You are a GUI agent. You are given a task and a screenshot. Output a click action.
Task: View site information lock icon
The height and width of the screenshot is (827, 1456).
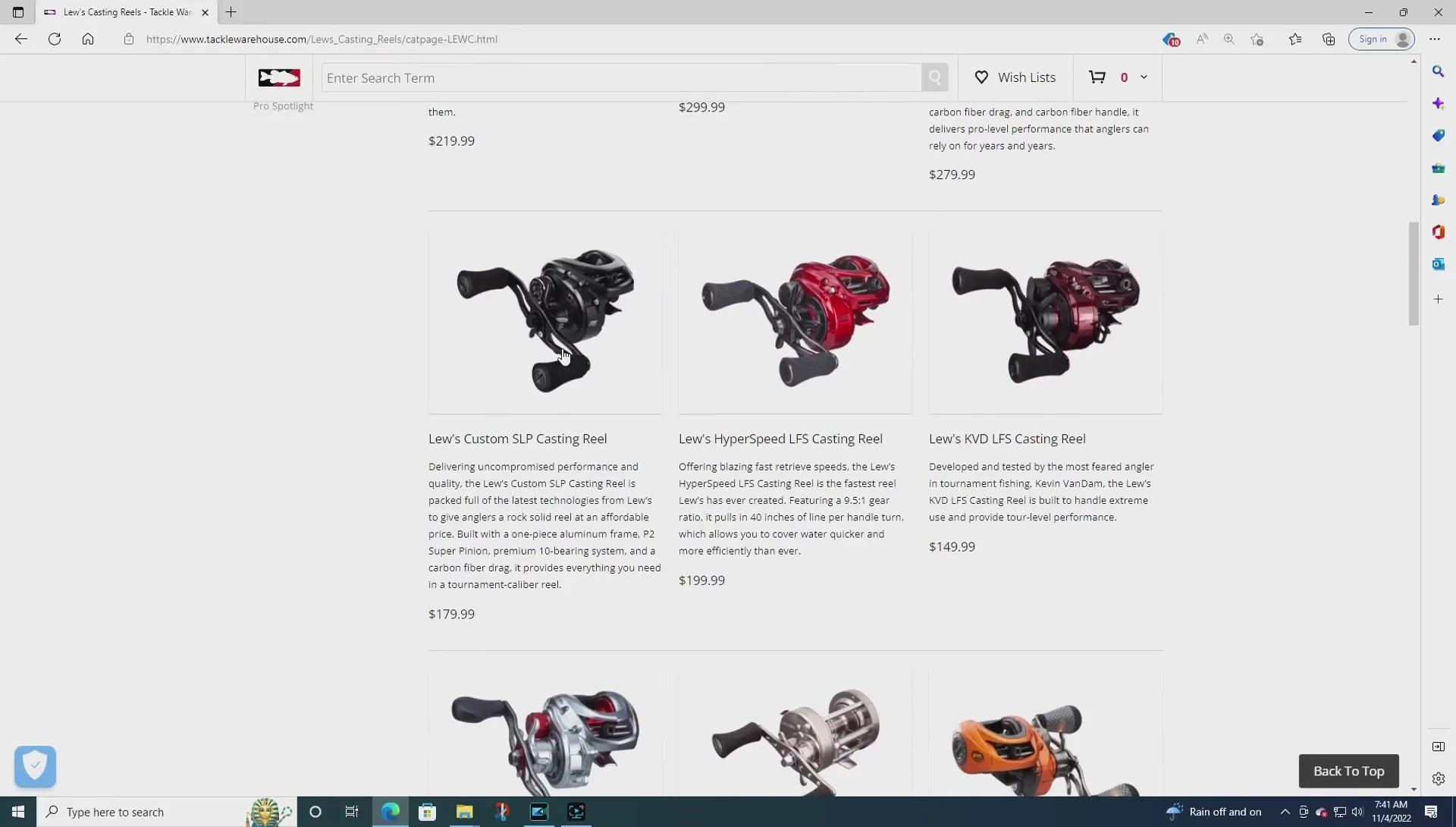[x=129, y=39]
